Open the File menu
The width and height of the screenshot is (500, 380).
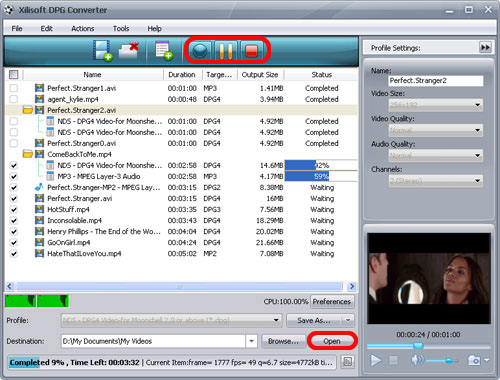[x=17, y=29]
